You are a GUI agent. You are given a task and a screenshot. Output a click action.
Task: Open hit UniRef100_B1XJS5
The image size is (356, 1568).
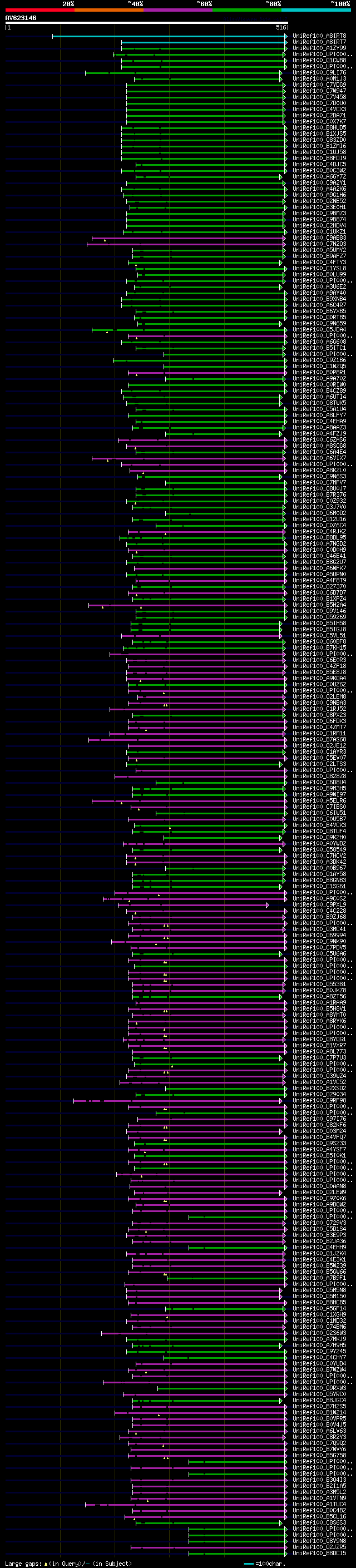[x=319, y=134]
